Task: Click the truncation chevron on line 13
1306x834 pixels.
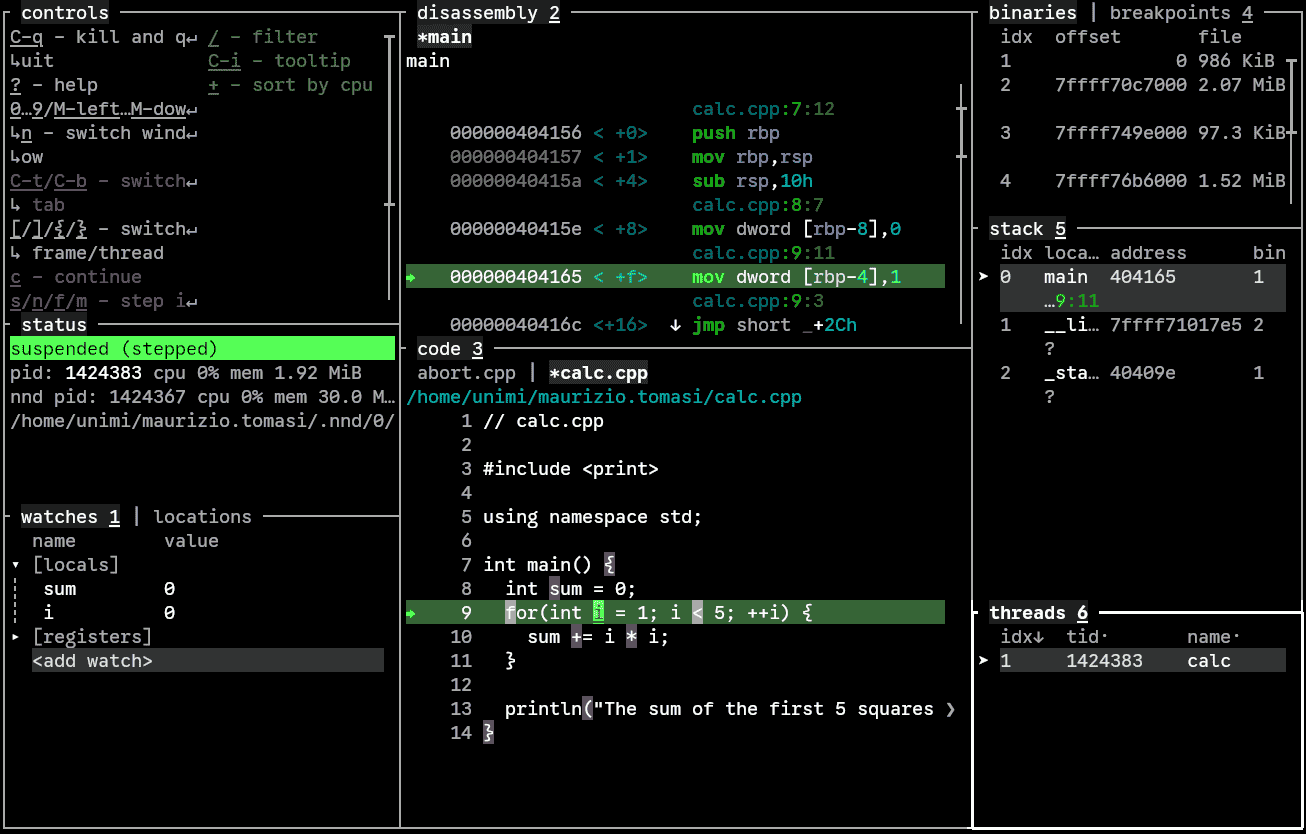Action: click(949, 709)
